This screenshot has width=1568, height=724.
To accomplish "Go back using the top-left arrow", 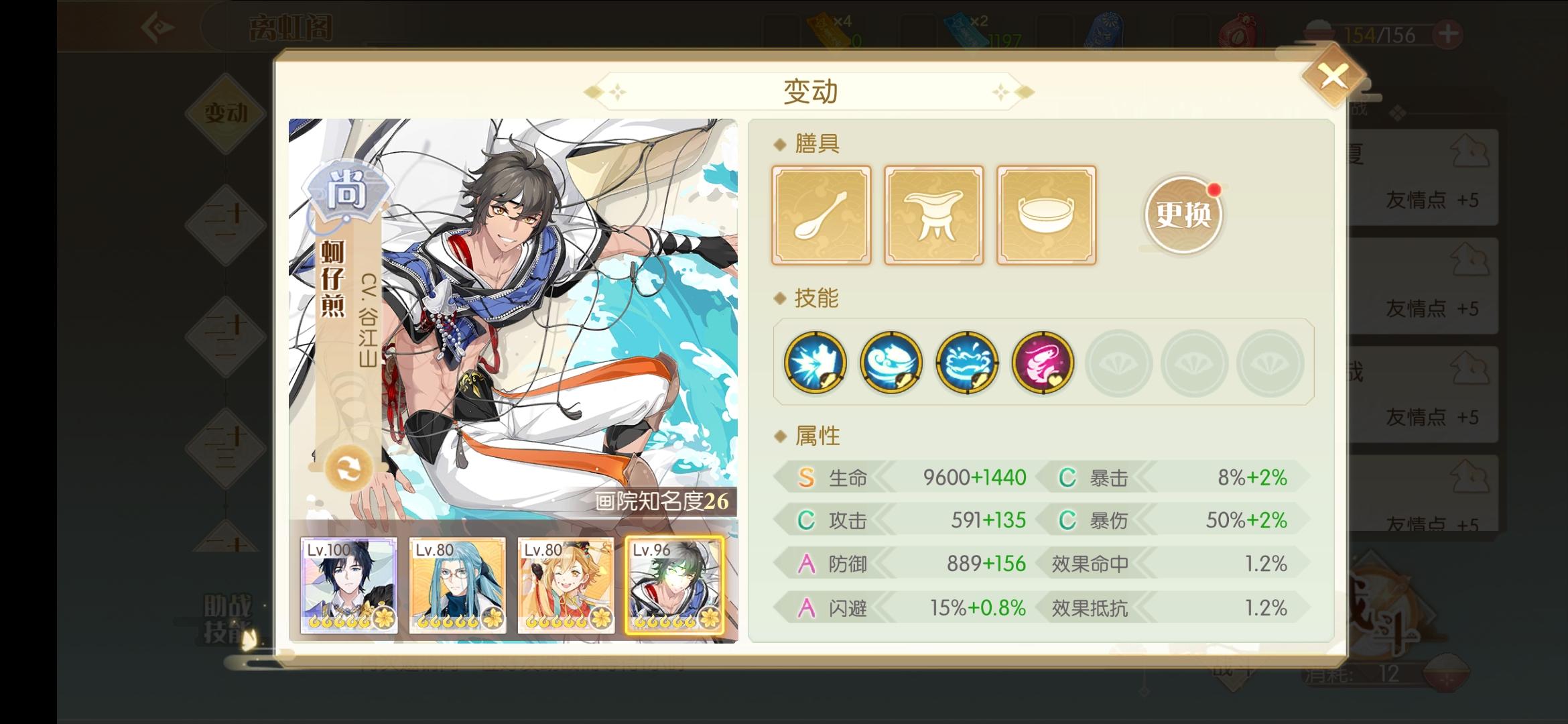I will (158, 27).
